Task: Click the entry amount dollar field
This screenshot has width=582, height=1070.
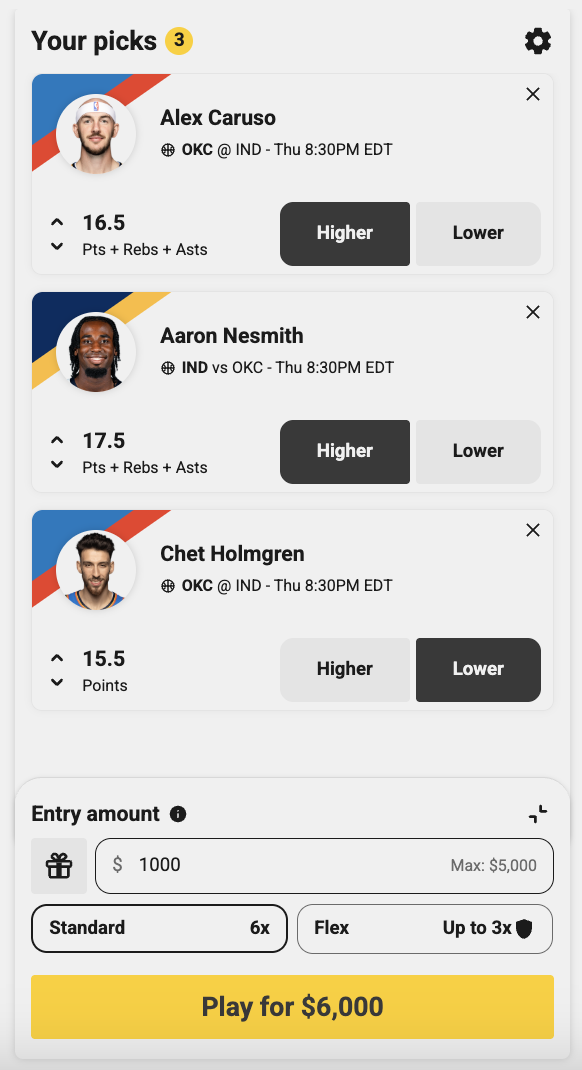Action: click(x=324, y=865)
